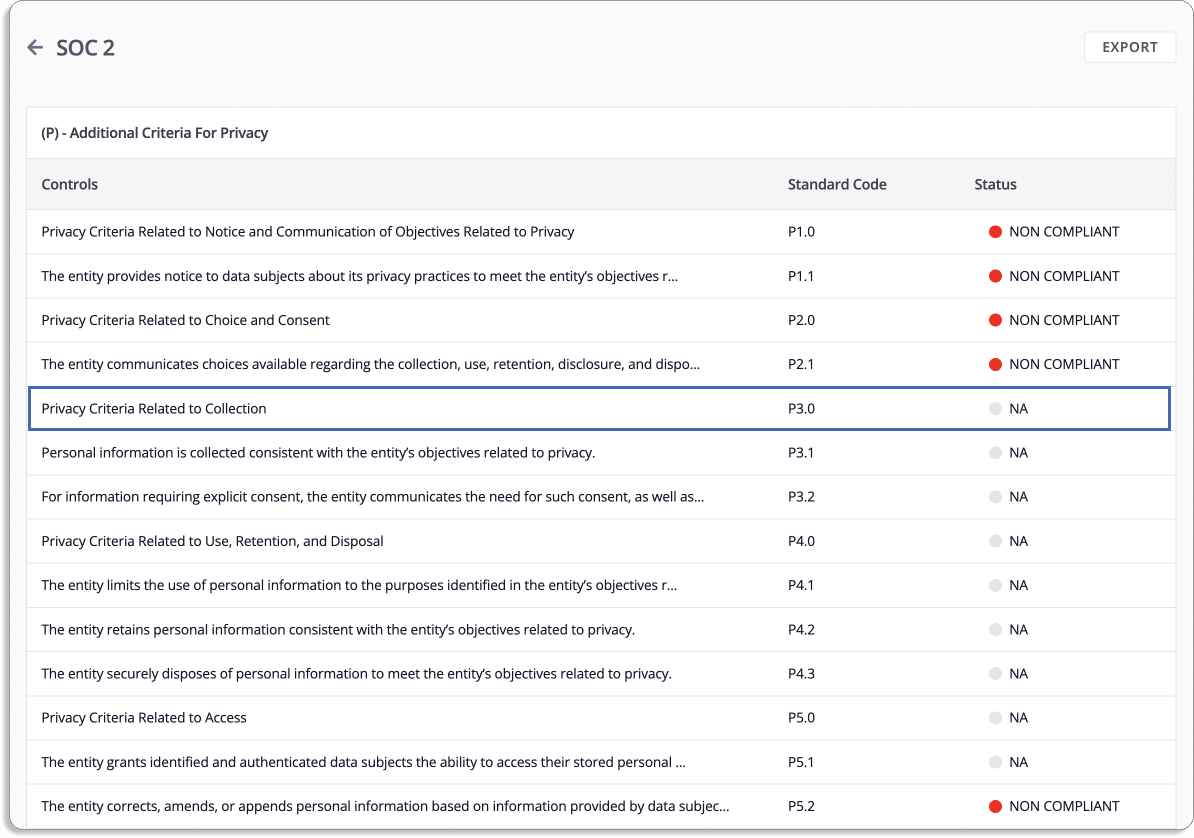Click the red status dot in row P2.1

tap(995, 364)
